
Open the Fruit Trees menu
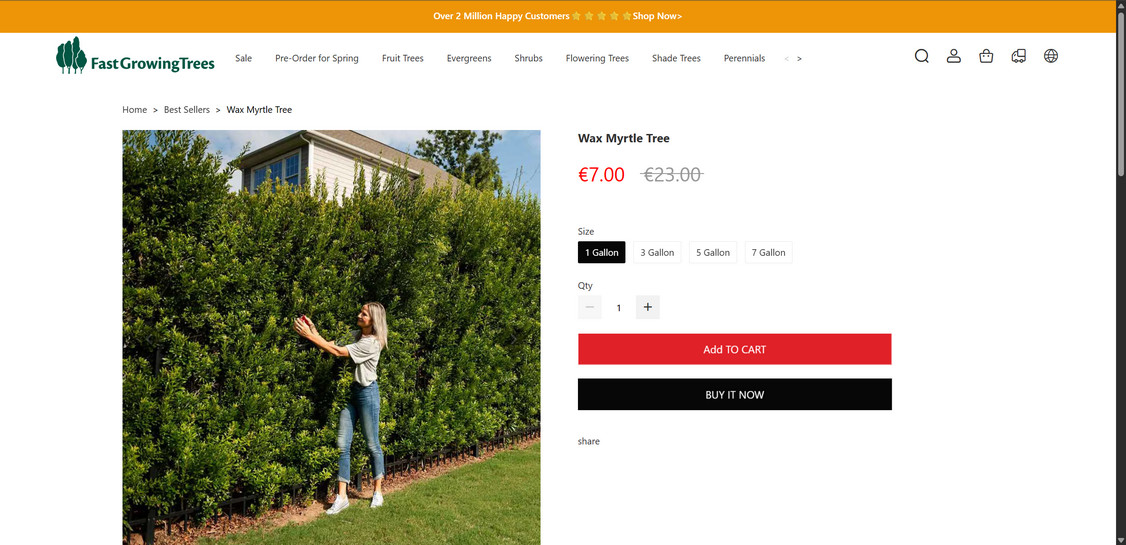click(x=403, y=58)
